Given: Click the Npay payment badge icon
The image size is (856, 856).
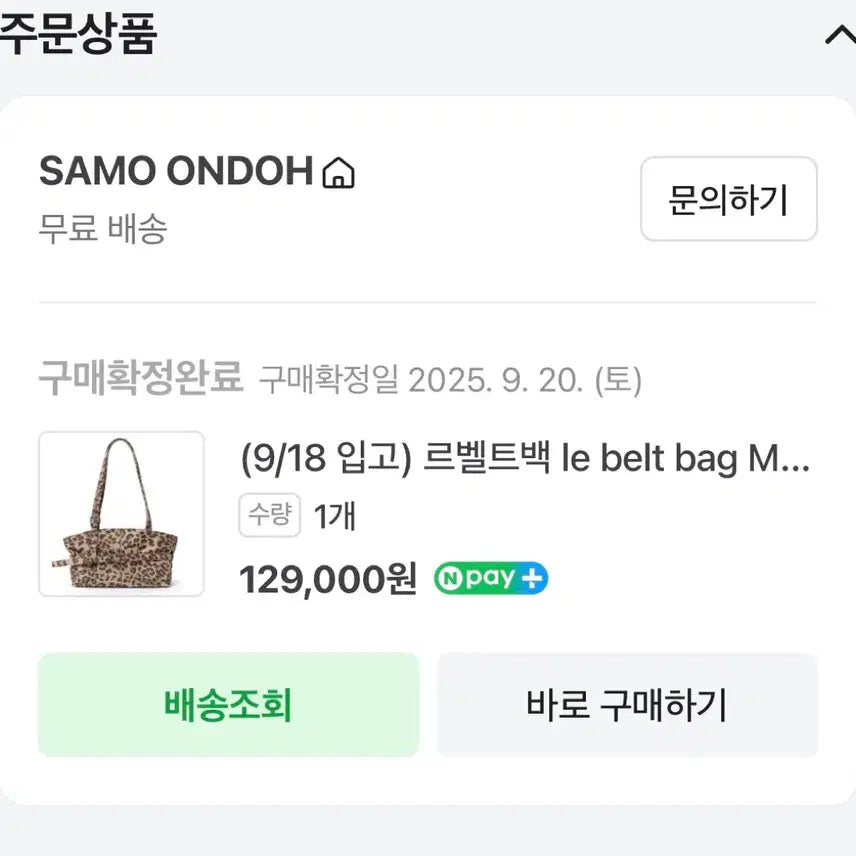Looking at the screenshot, I should 489,578.
